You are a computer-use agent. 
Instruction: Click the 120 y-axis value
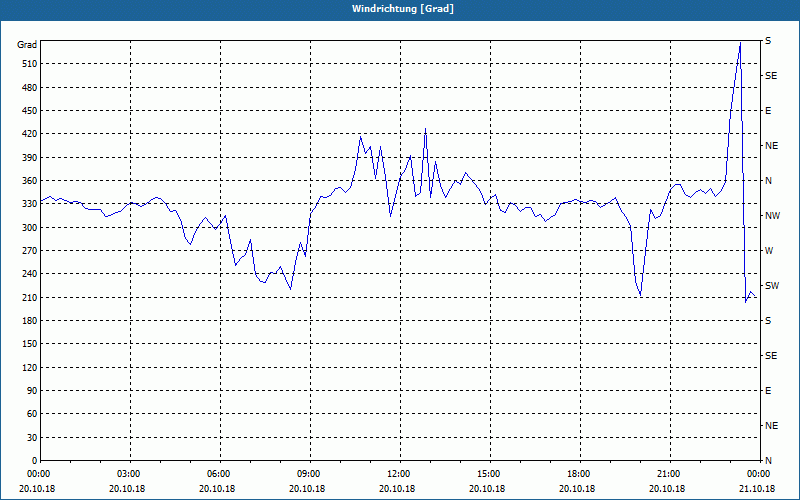click(x=30, y=367)
